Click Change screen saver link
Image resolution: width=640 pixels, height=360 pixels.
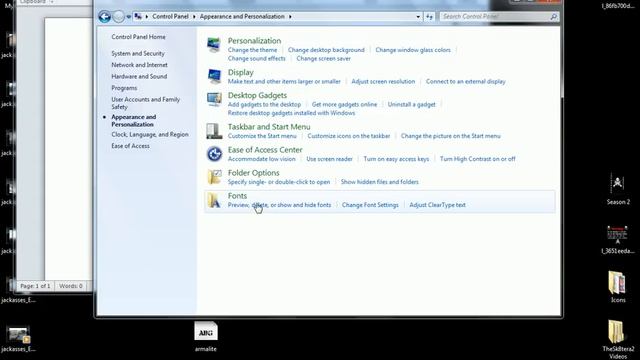[324, 58]
